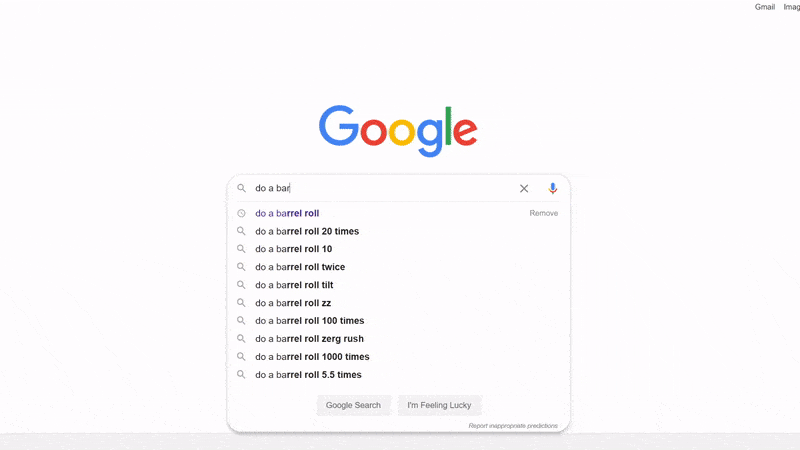
Task: Pick suggestion "do a barrel roll zz"
Action: click(293, 303)
